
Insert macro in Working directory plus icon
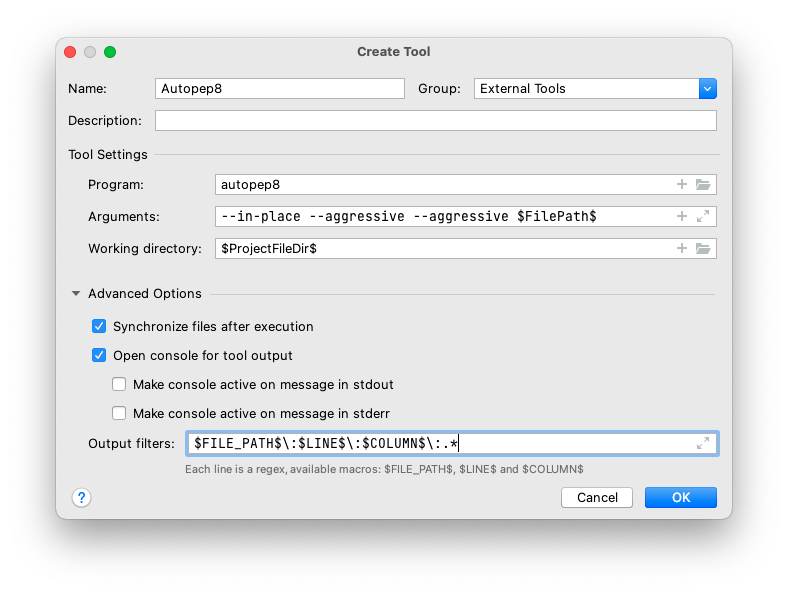pyautogui.click(x=681, y=248)
